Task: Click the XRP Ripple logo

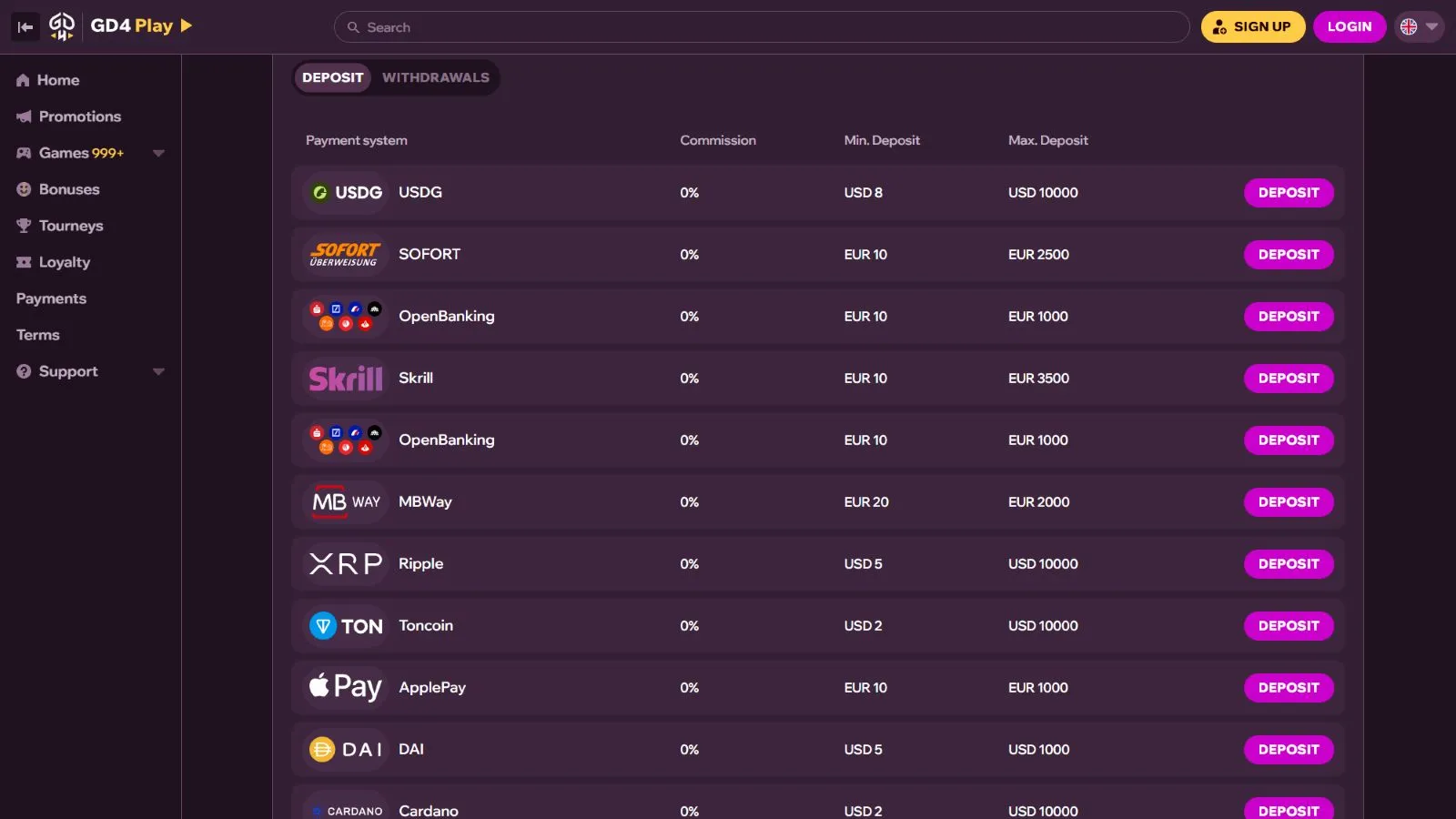Action: click(x=346, y=564)
